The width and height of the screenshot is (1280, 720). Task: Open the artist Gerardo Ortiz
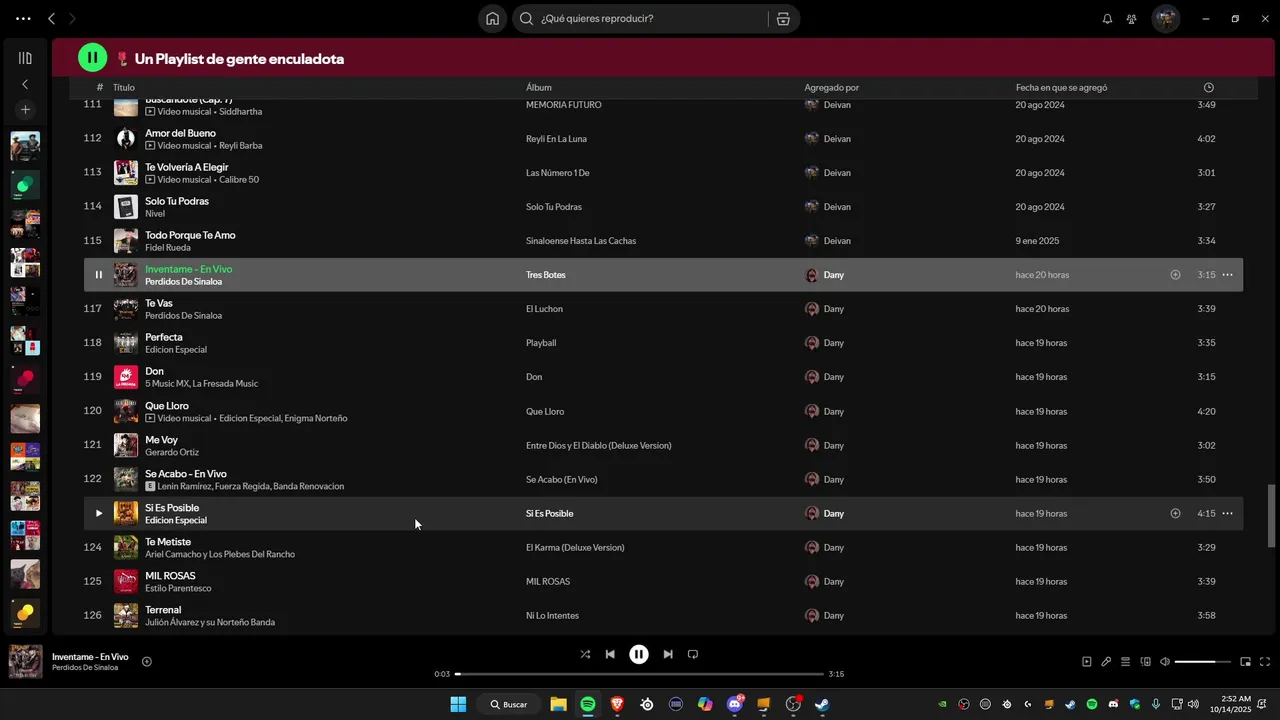click(x=172, y=452)
